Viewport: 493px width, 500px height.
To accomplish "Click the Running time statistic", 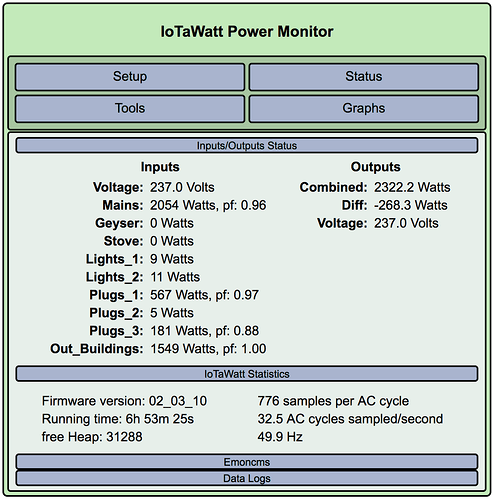I will (x=118, y=419).
